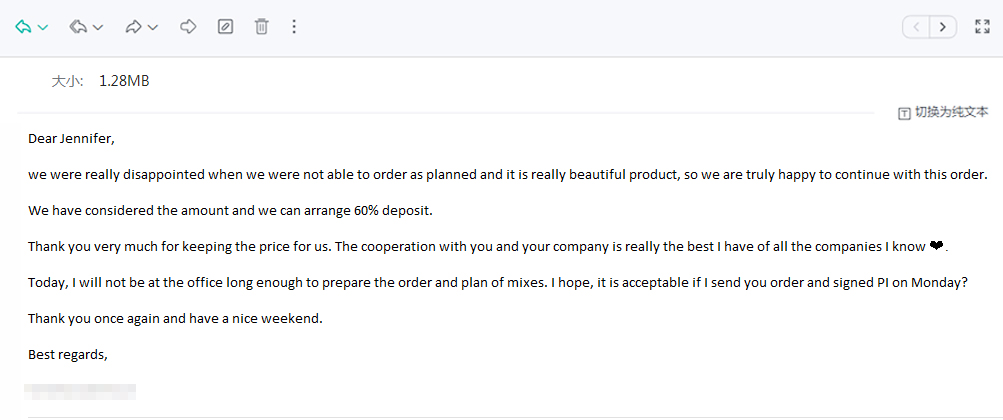Click the outlined right-arrow icon in toolbar
1003x420 pixels.
[x=188, y=27]
